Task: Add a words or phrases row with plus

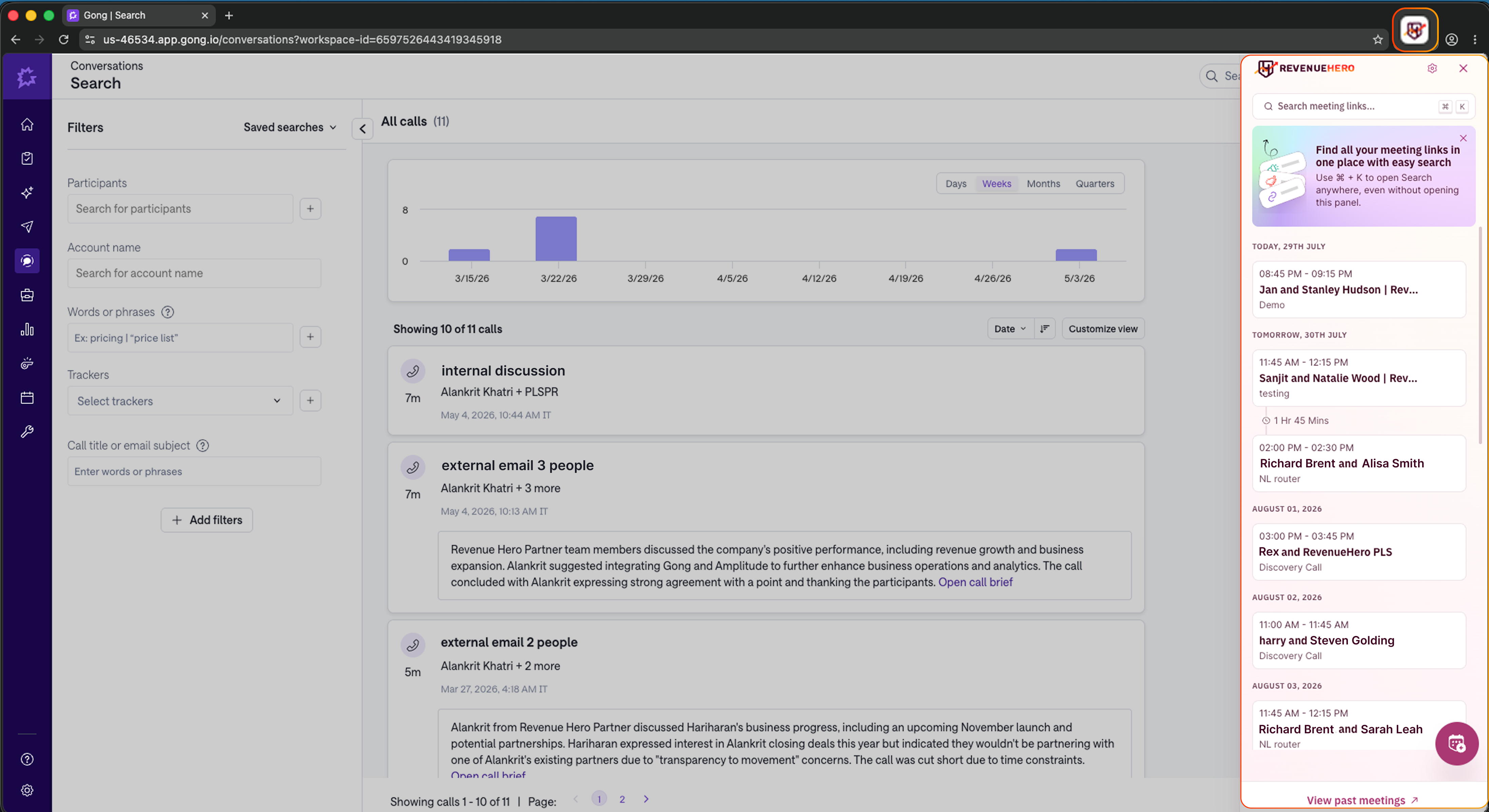Action: point(310,337)
